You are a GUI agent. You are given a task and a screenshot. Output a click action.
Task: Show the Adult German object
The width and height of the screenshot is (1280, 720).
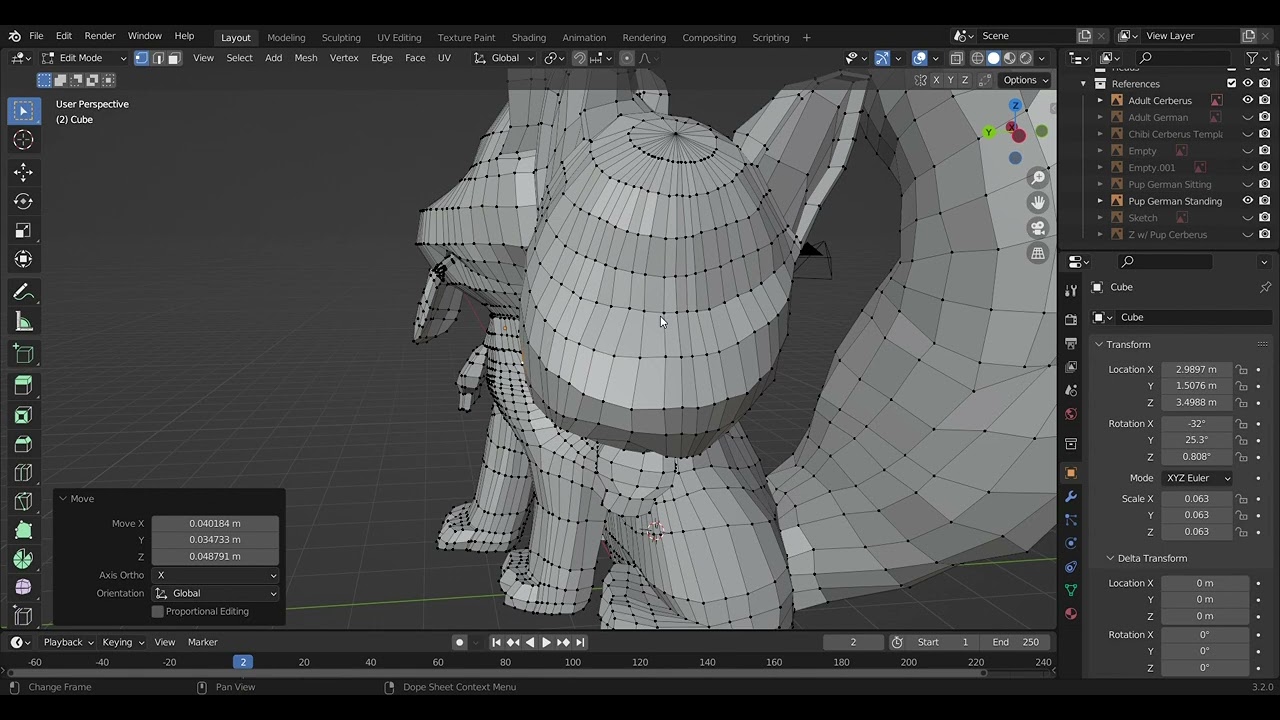click(1247, 117)
